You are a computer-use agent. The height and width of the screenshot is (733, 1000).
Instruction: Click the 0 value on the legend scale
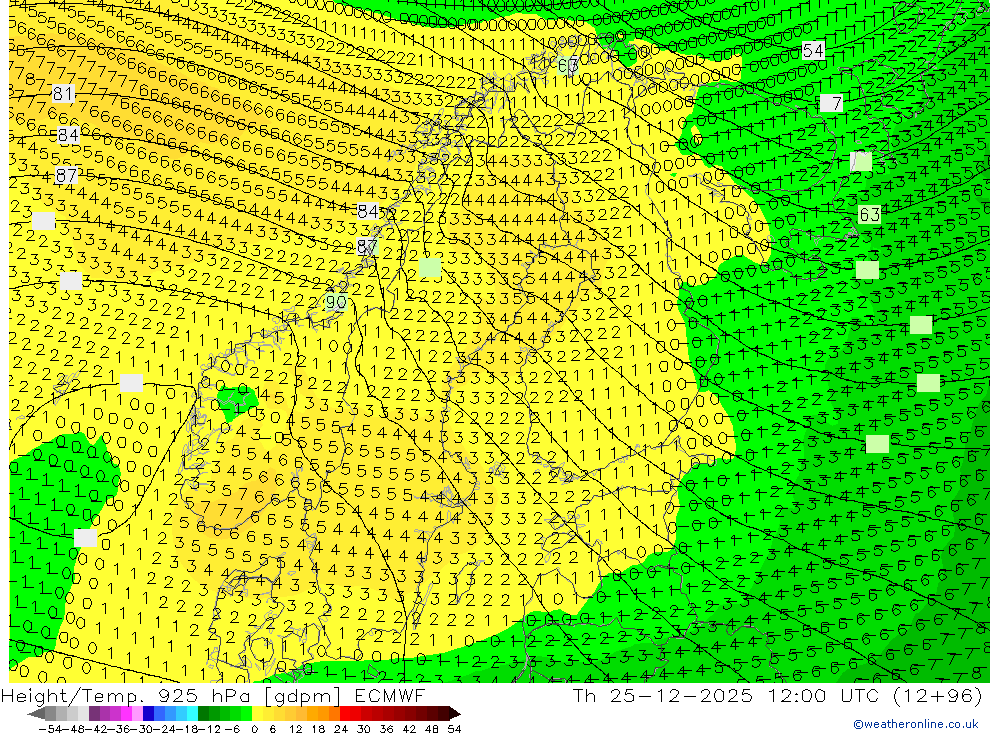254,729
